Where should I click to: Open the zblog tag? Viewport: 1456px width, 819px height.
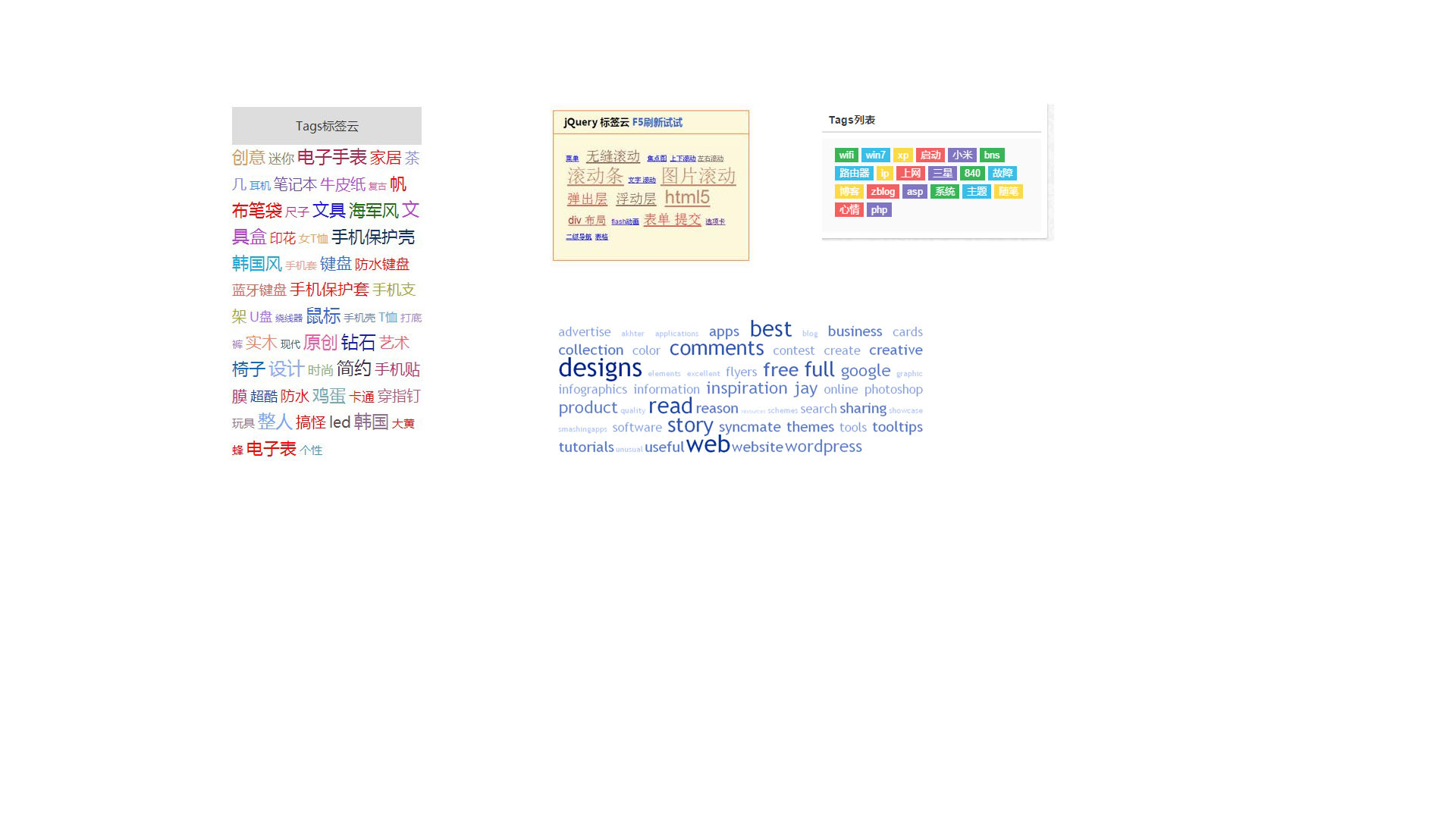(x=883, y=192)
